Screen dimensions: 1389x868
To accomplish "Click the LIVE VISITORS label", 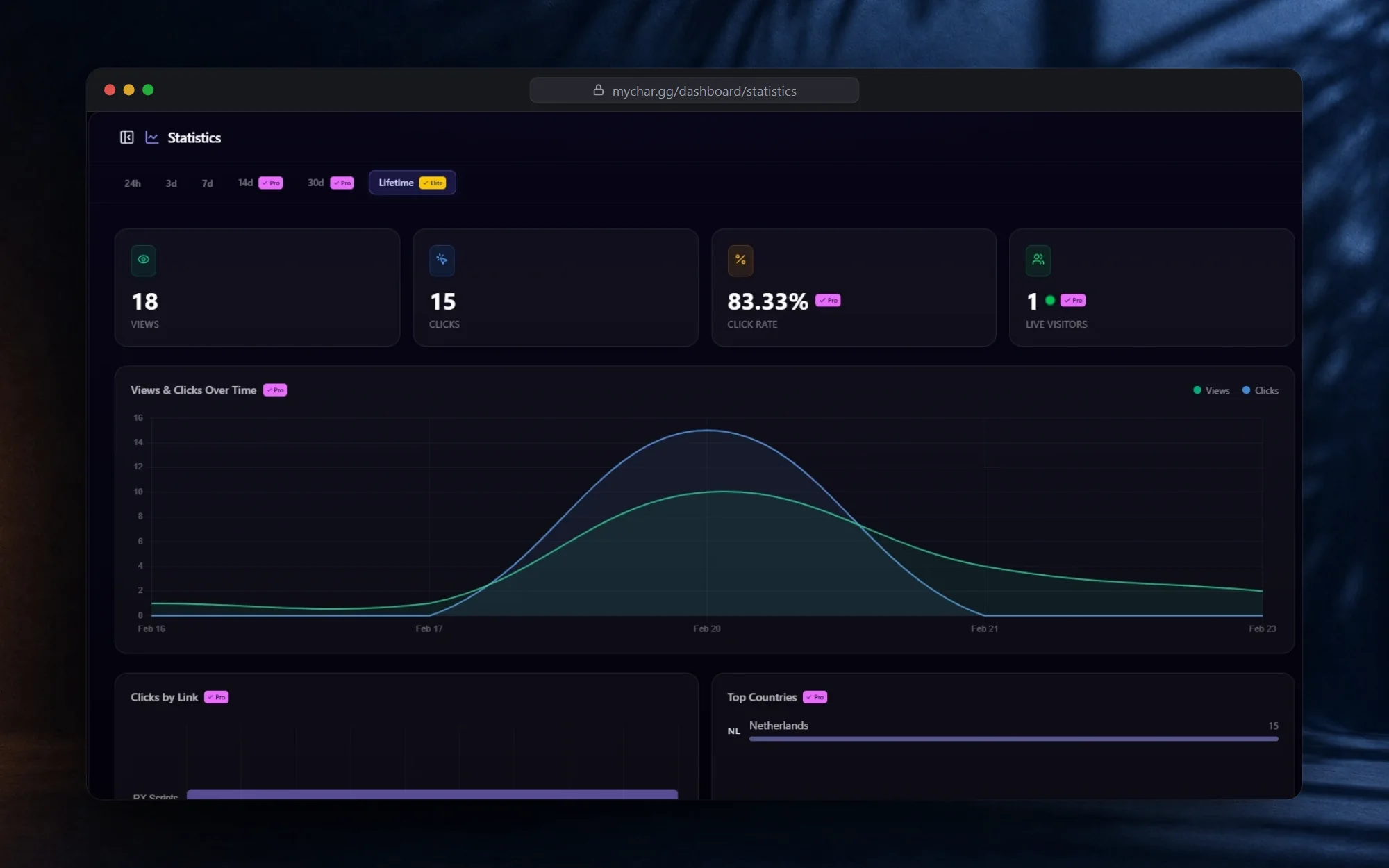I will pyautogui.click(x=1056, y=324).
